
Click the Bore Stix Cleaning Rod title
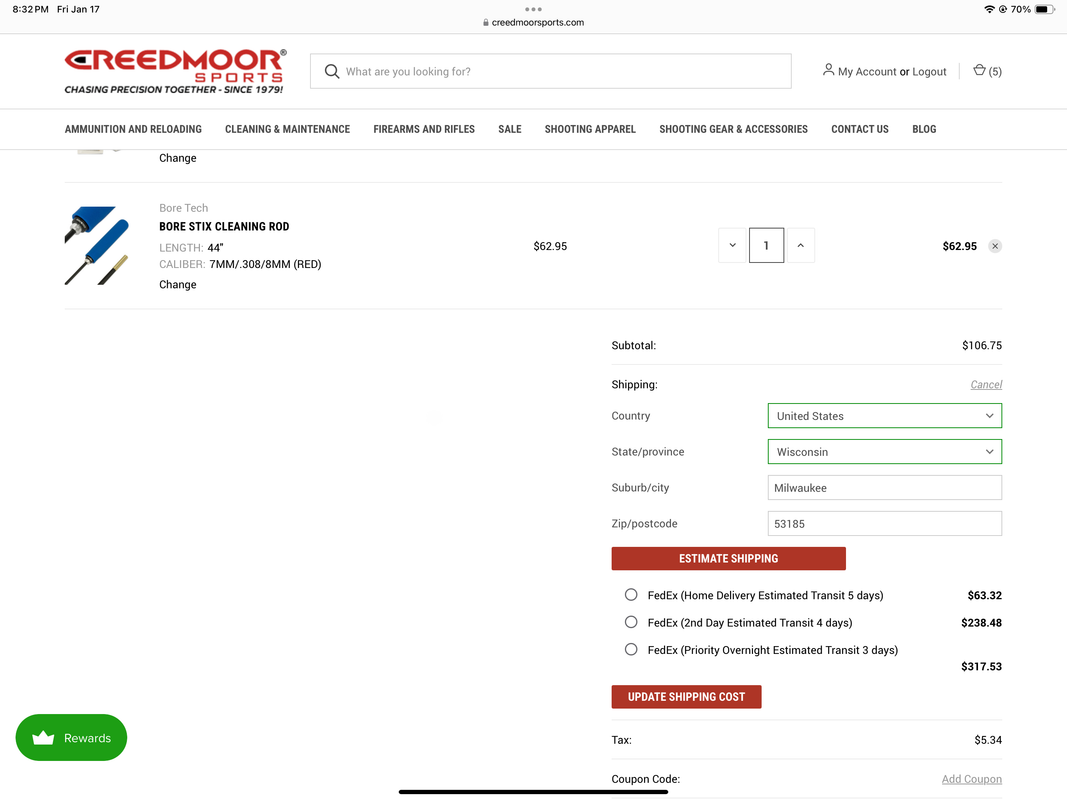tap(224, 227)
